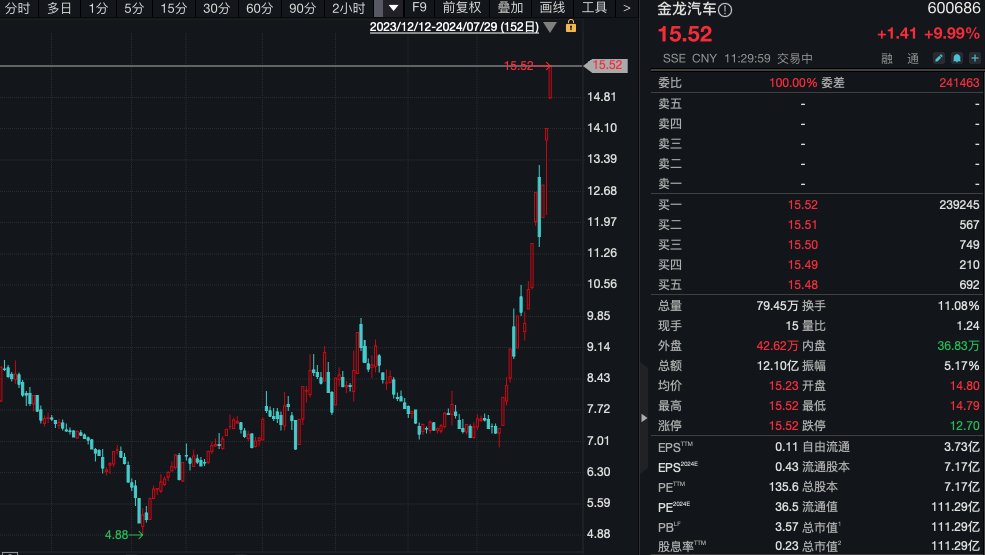
Task: Open the 画线 drawing tools
Action: pyautogui.click(x=553, y=8)
